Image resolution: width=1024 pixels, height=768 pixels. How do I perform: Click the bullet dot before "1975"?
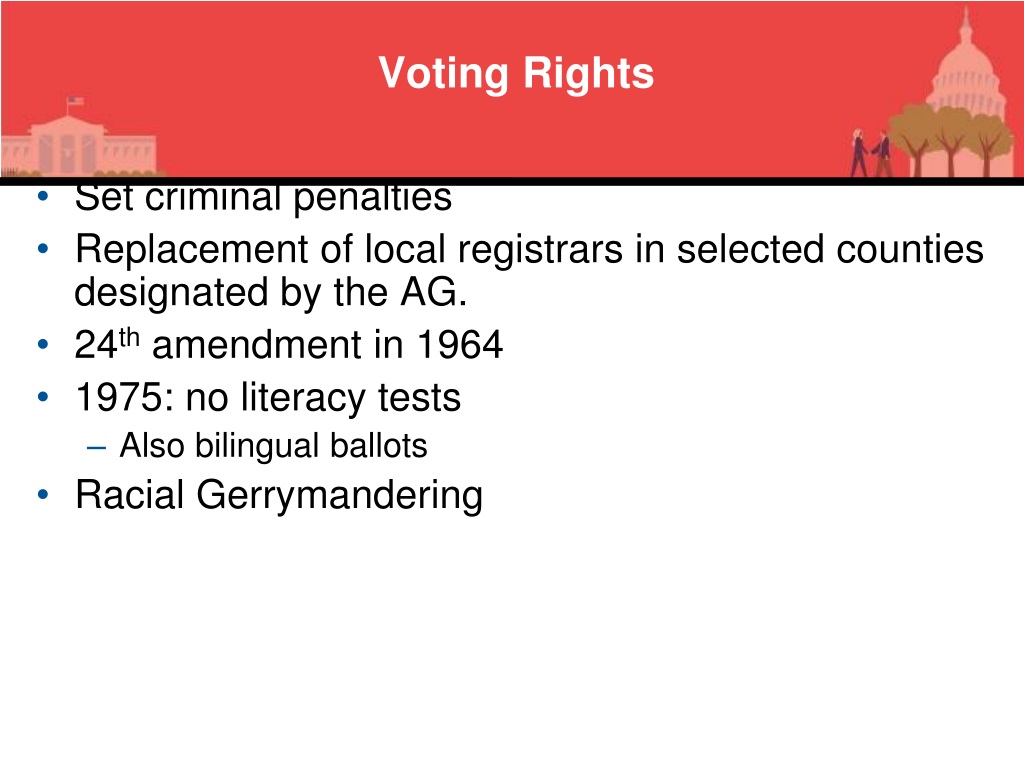tap(43, 397)
